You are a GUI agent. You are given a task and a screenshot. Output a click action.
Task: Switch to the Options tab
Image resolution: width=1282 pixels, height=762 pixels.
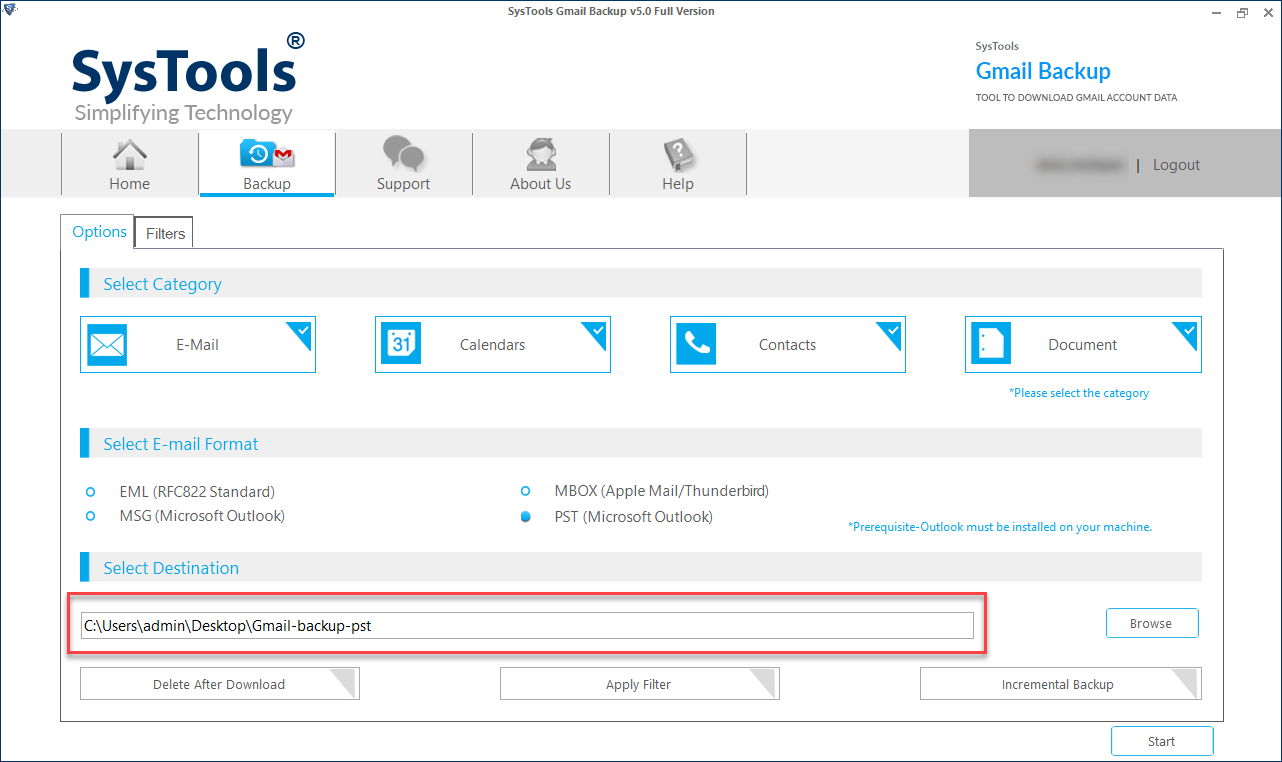tap(98, 232)
